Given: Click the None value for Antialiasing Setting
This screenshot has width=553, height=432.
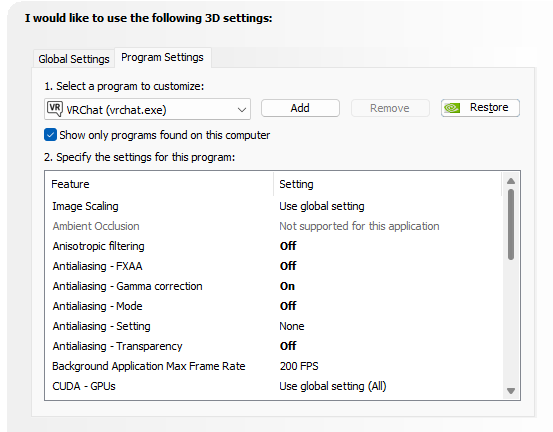Looking at the screenshot, I should pos(292,326).
